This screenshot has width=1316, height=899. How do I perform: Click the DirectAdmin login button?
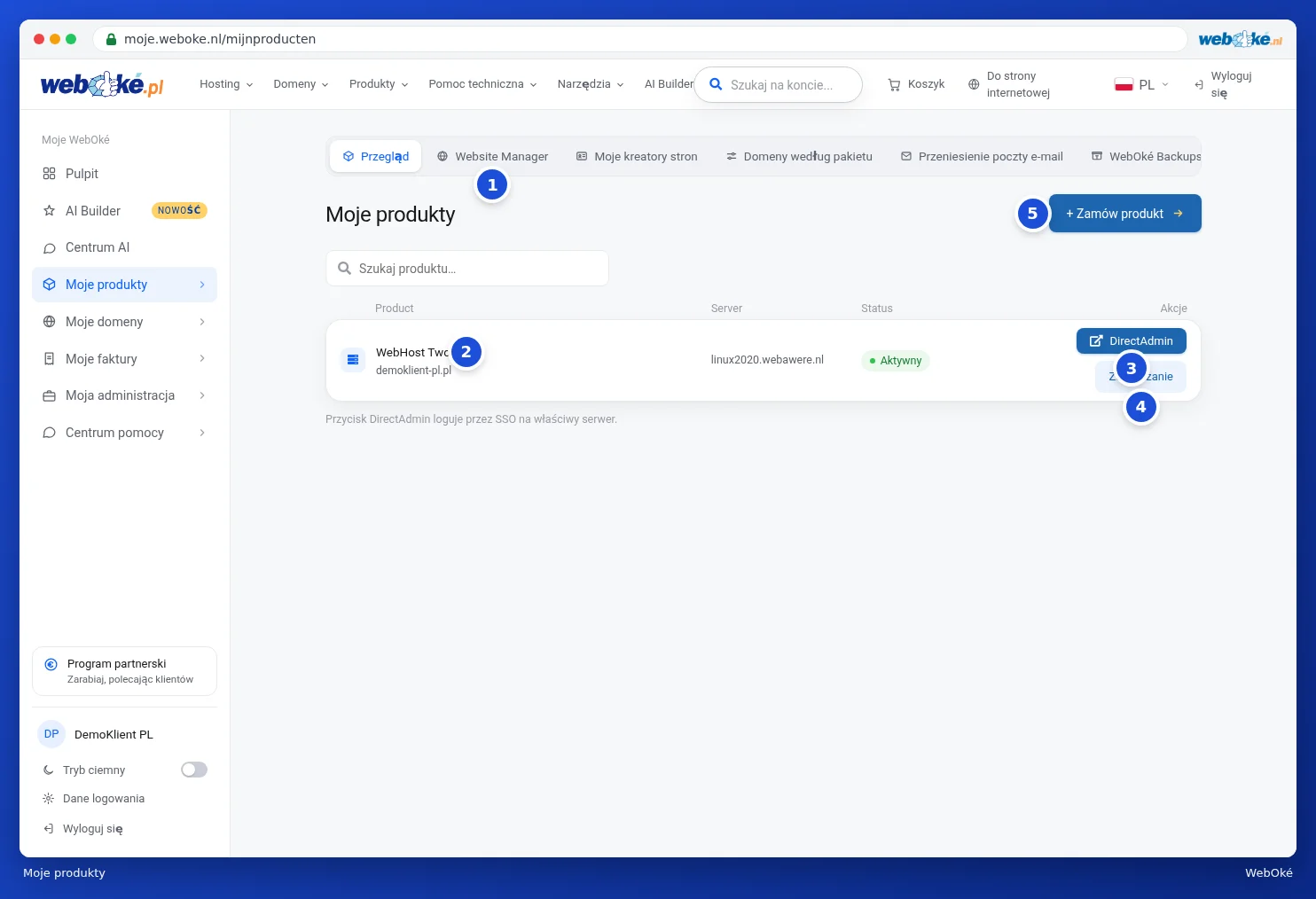[1132, 341]
